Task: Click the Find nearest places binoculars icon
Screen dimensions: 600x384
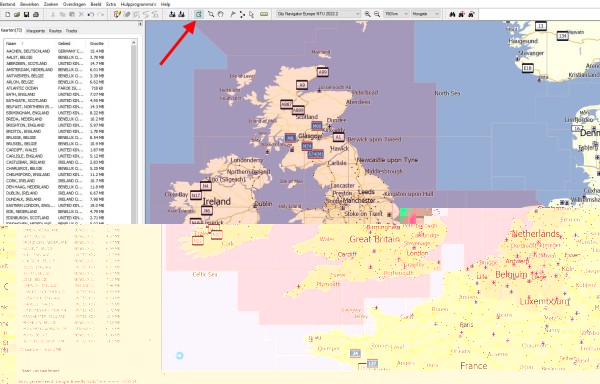Action: 462,14
